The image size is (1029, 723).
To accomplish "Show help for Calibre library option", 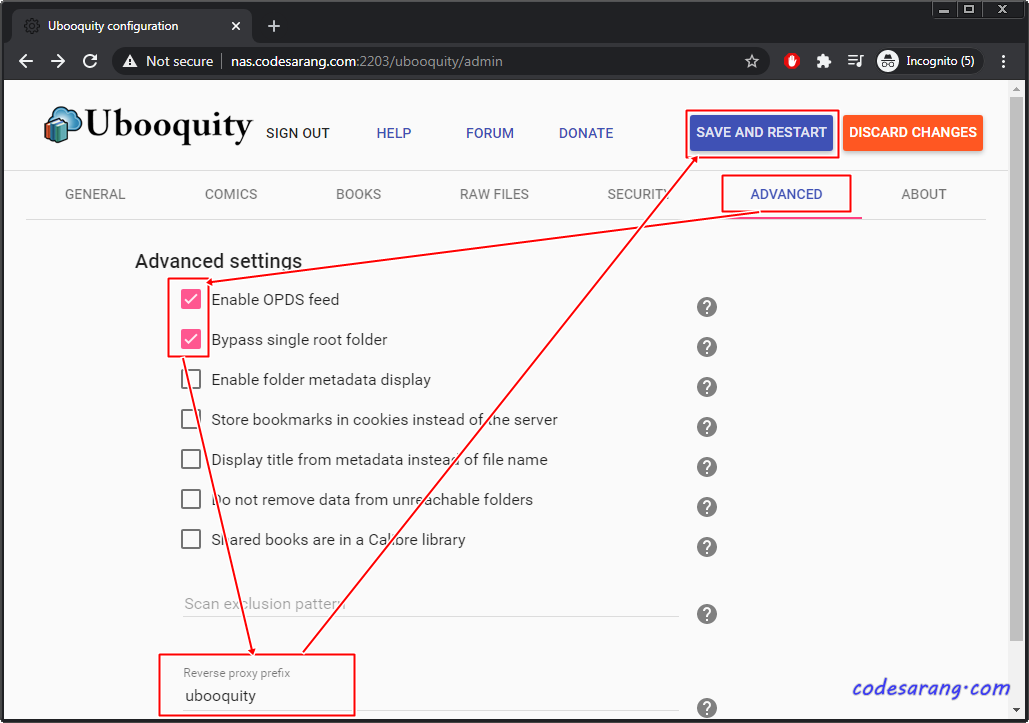I will click(707, 547).
